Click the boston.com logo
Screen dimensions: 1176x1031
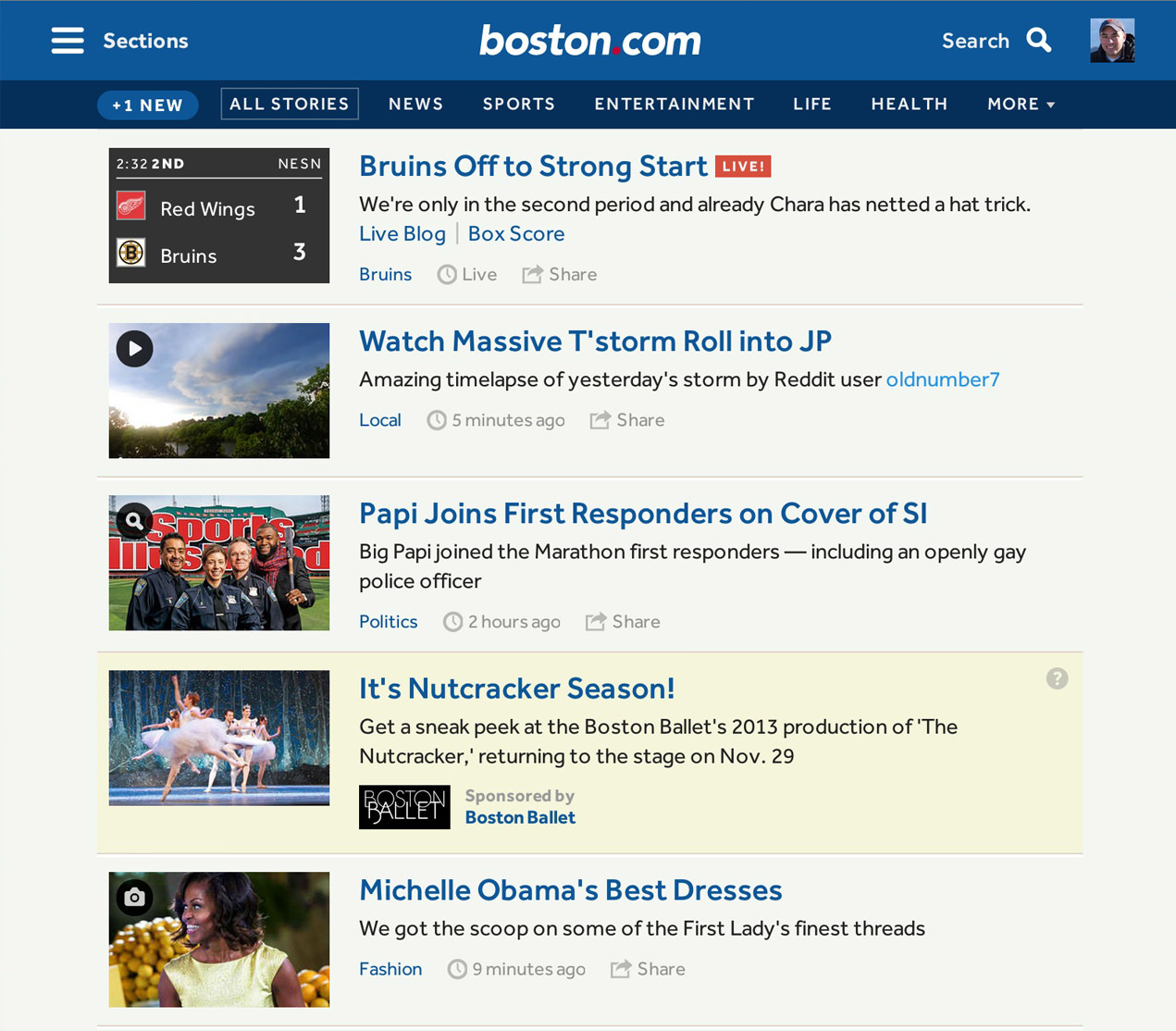590,41
